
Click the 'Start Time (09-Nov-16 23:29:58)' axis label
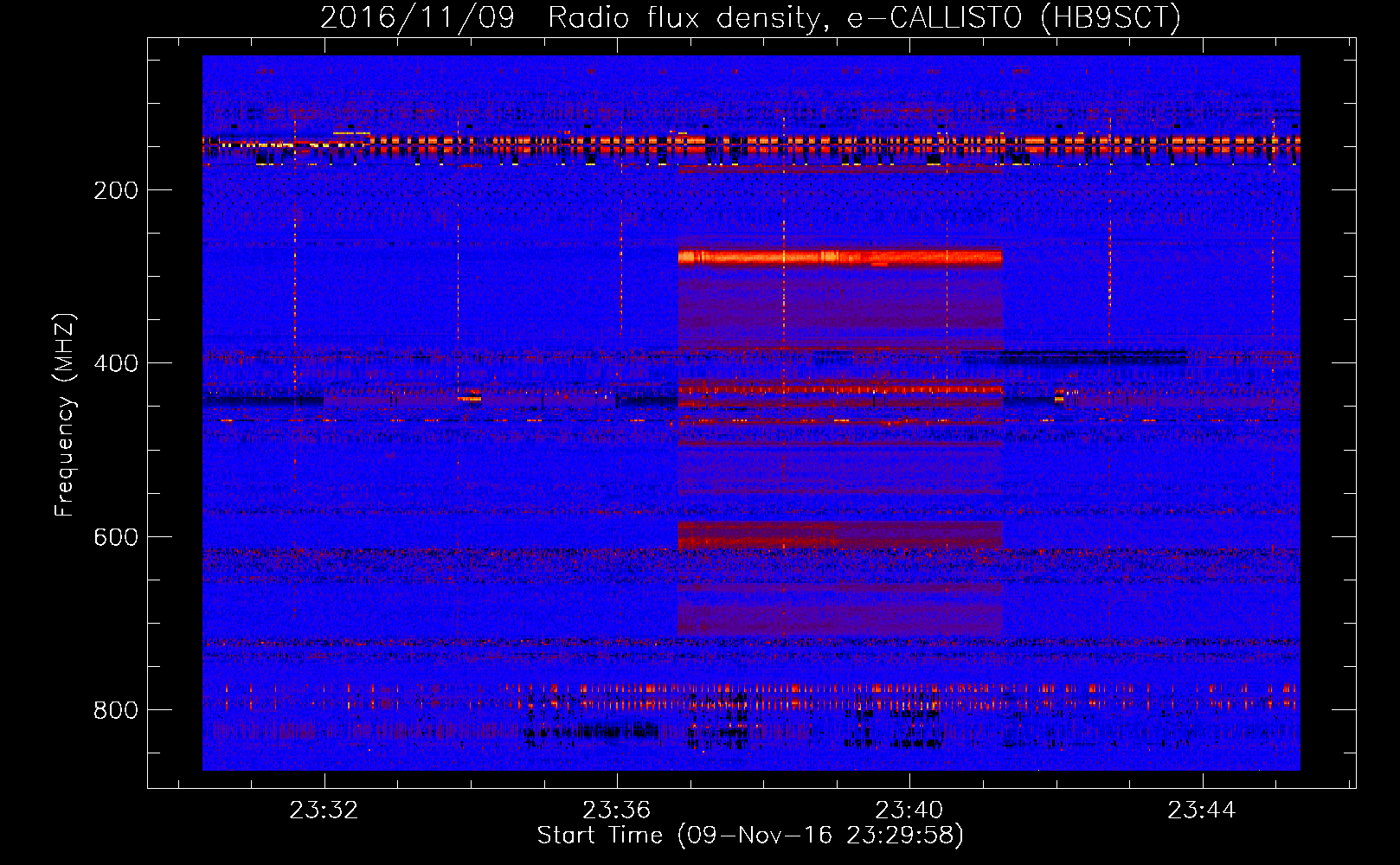point(750,836)
